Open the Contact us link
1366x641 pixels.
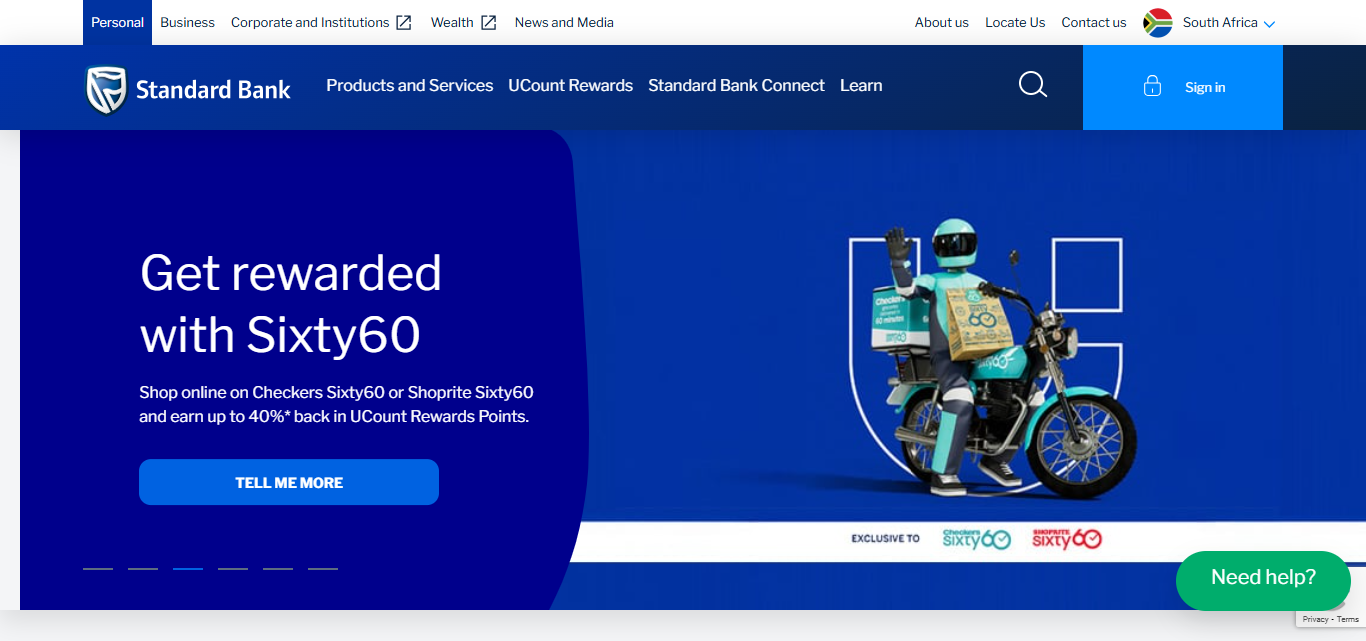click(x=1094, y=22)
